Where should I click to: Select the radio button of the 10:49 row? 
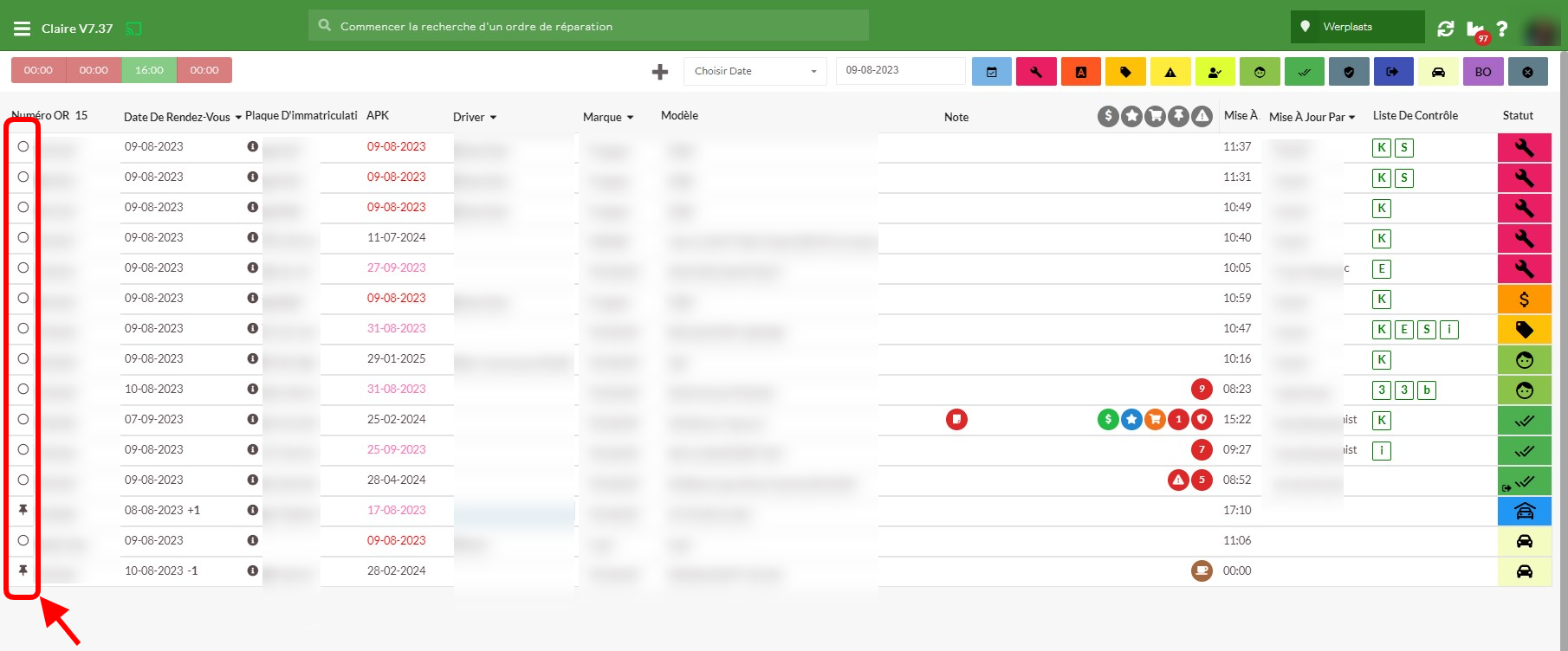pyautogui.click(x=23, y=207)
